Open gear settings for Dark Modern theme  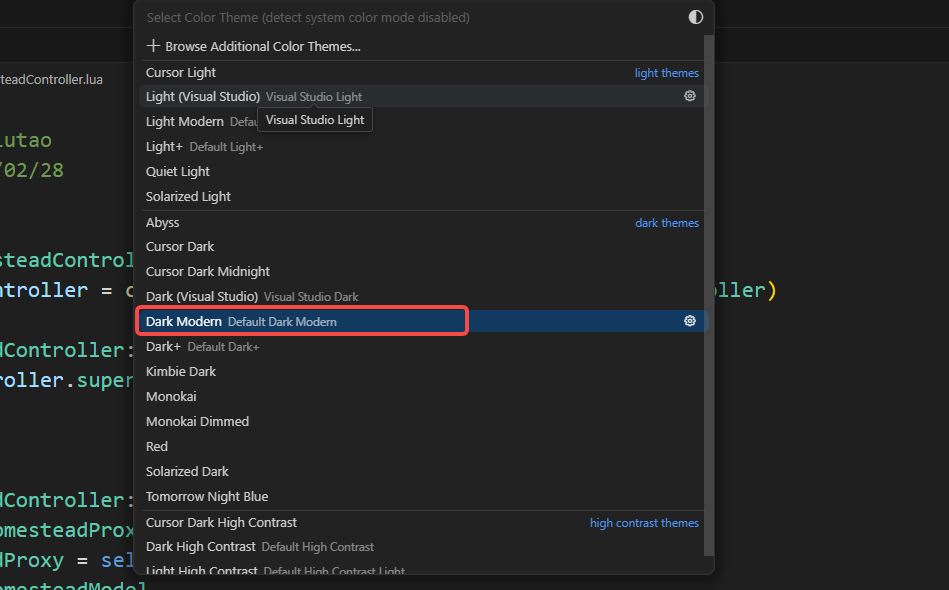point(689,321)
